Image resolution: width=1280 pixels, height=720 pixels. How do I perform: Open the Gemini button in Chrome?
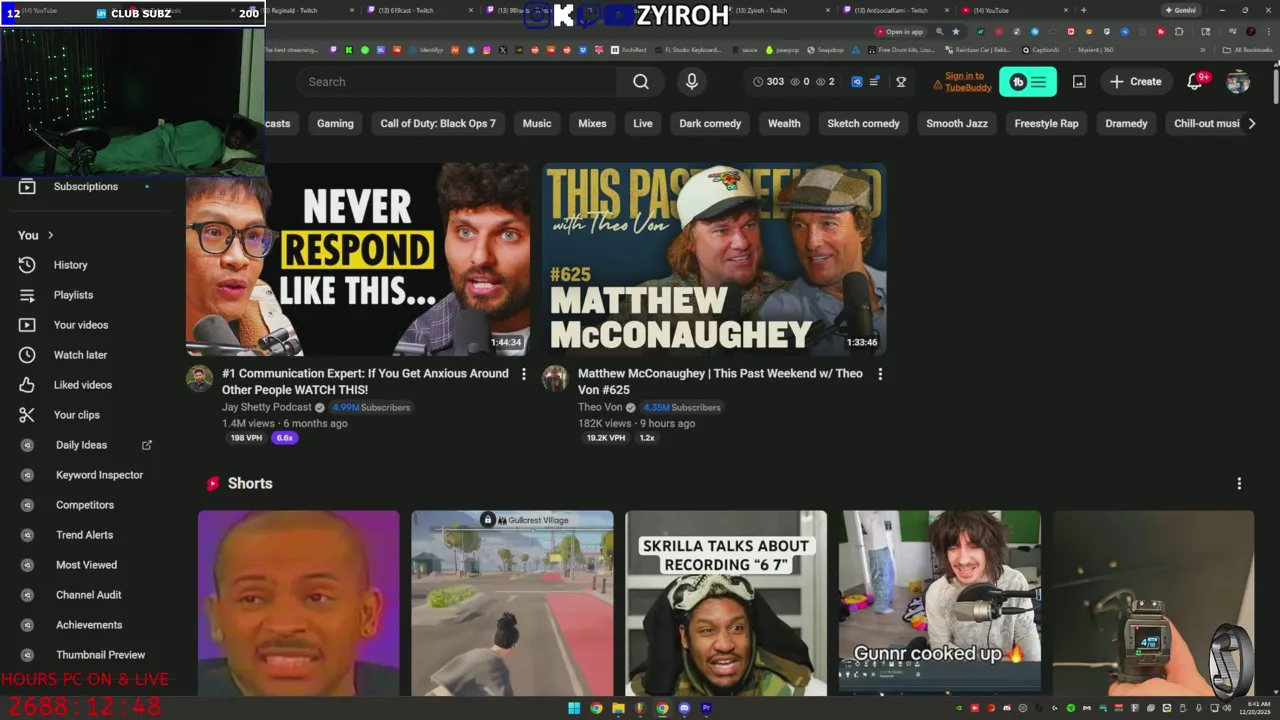(1180, 10)
